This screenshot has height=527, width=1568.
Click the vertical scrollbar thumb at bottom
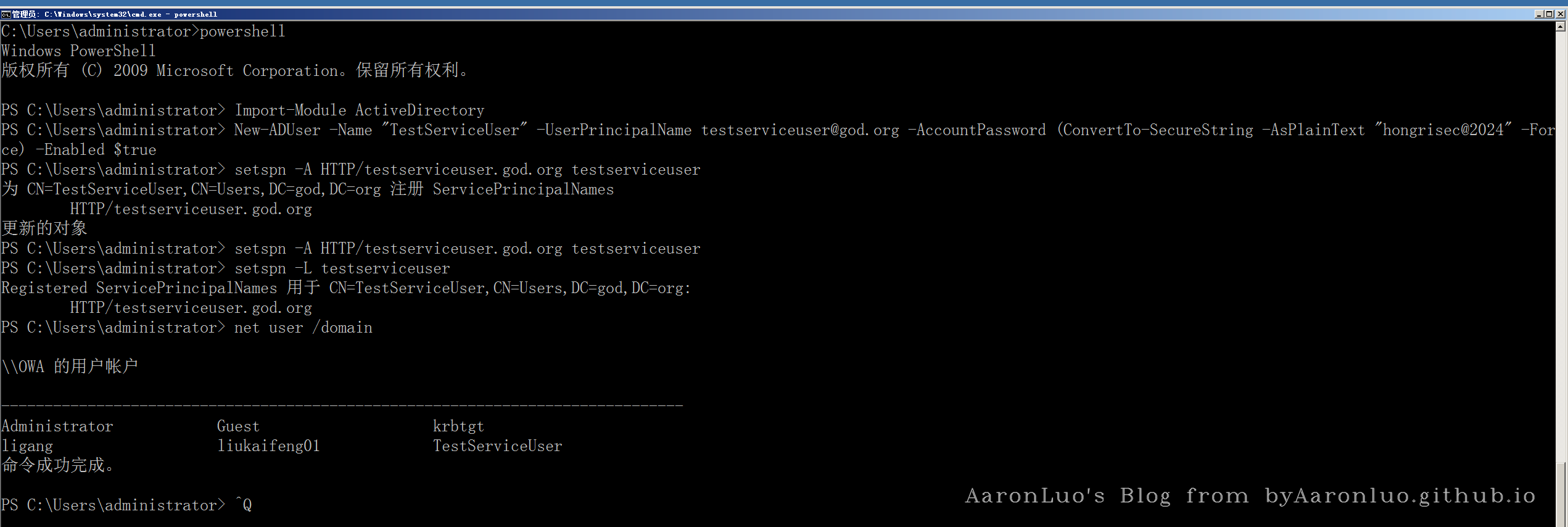coord(1561,494)
